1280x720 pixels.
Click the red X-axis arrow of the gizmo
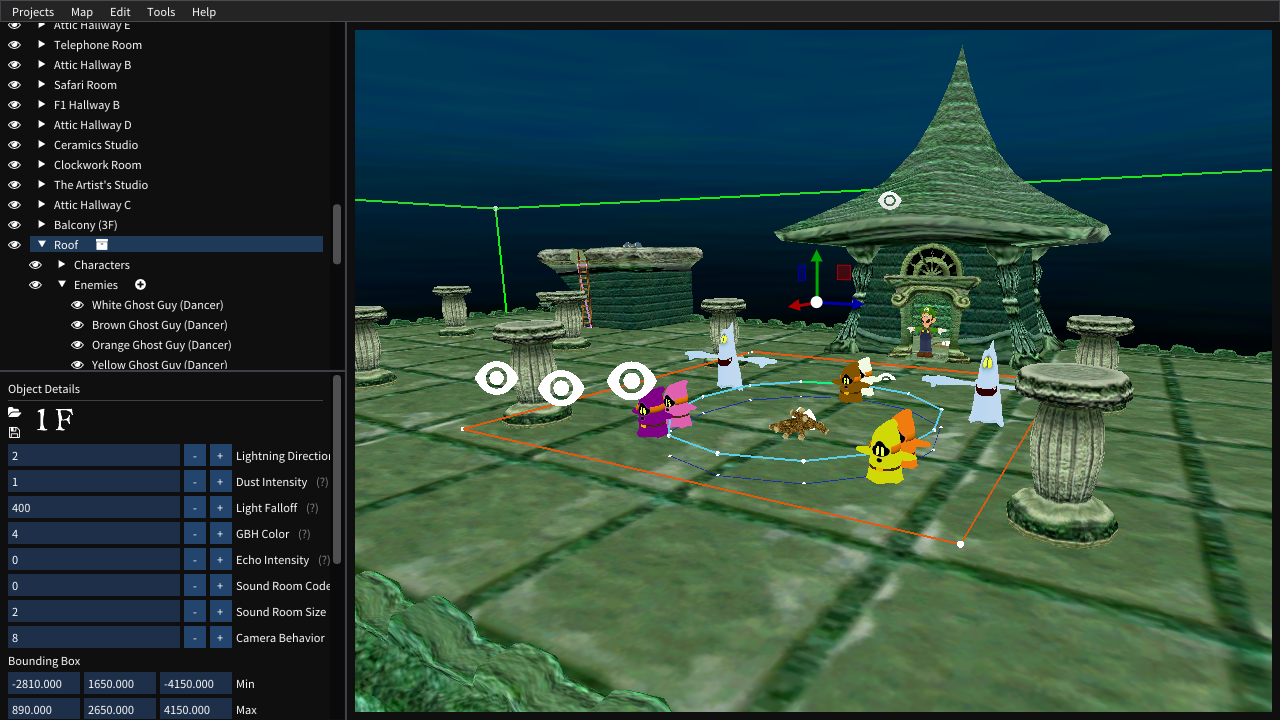click(797, 305)
